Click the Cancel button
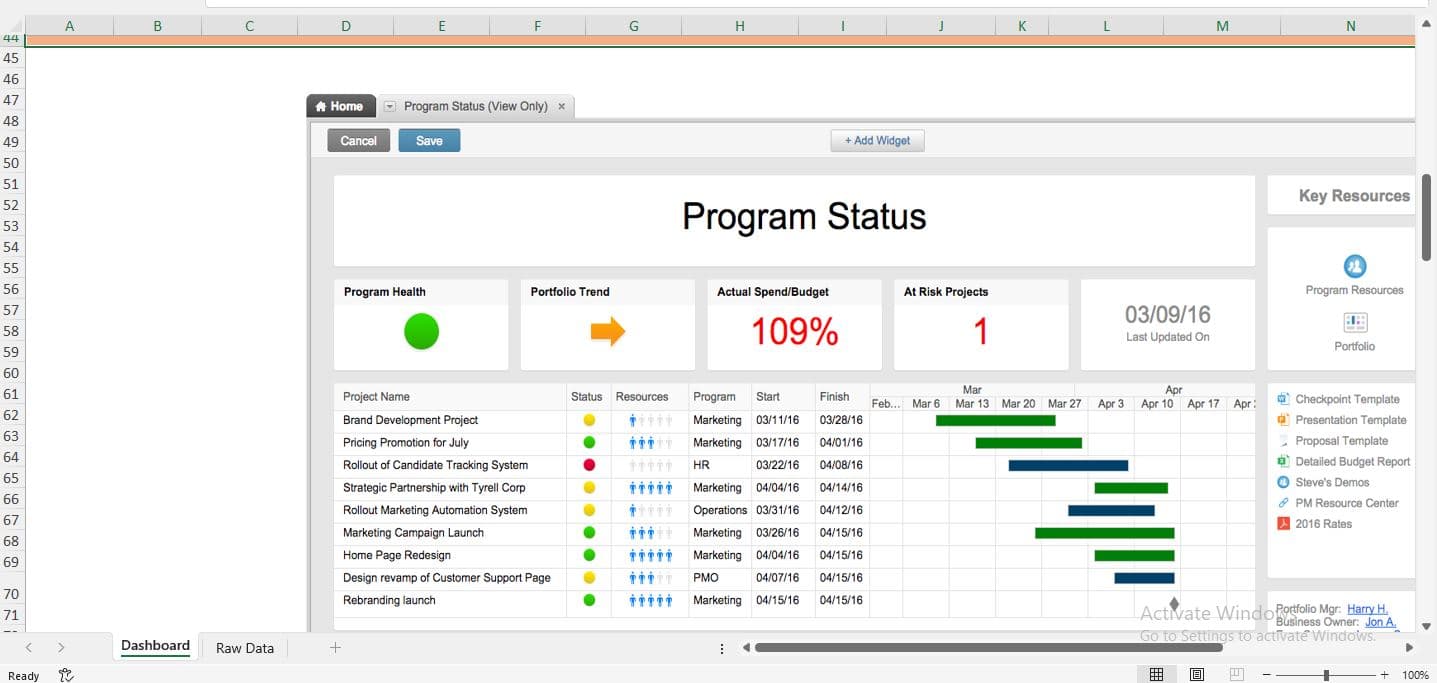Image resolution: width=1437 pixels, height=683 pixels. pos(358,141)
